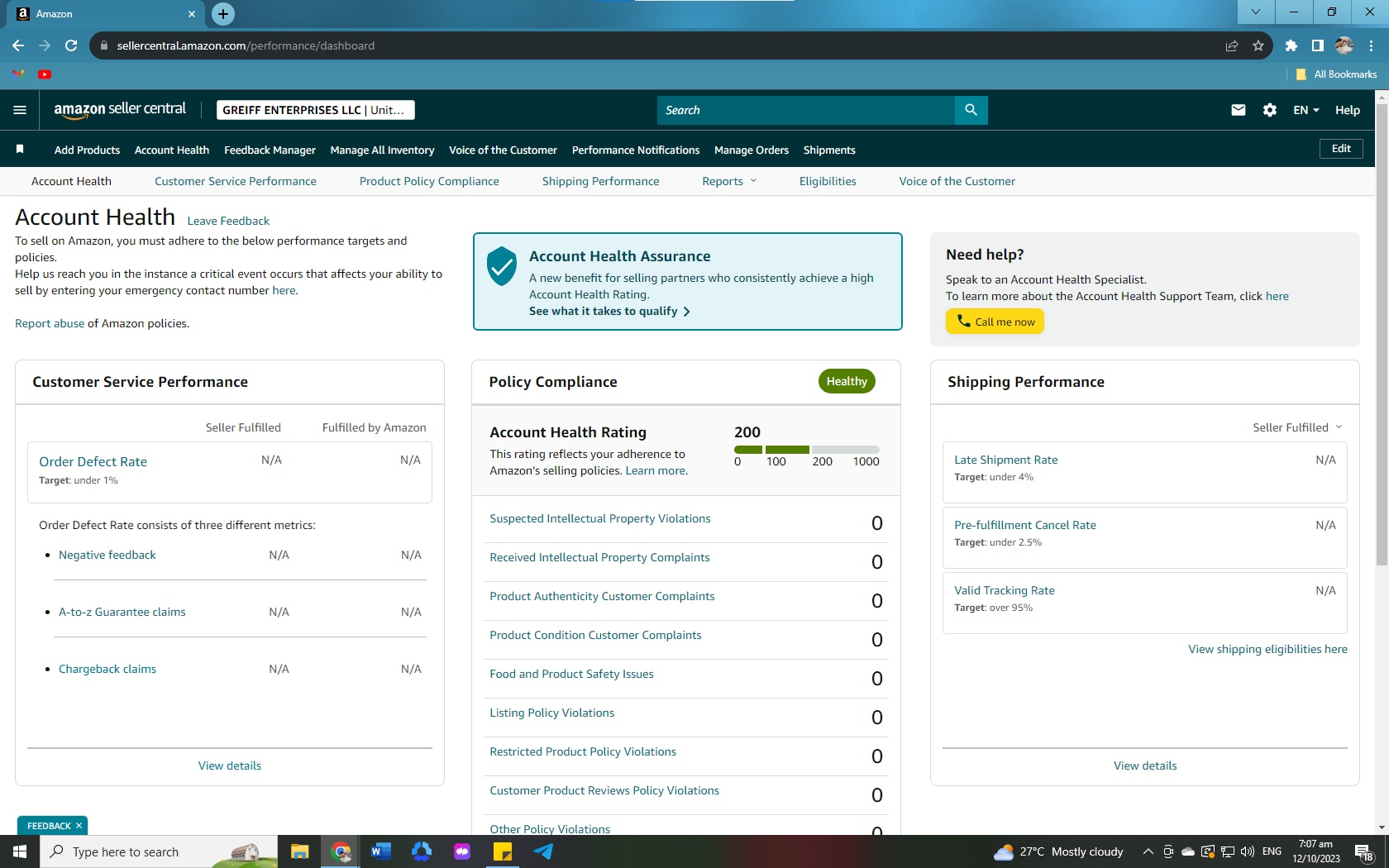Open Food and Product Safety Issues
Image resolution: width=1389 pixels, height=868 pixels.
tap(571, 674)
